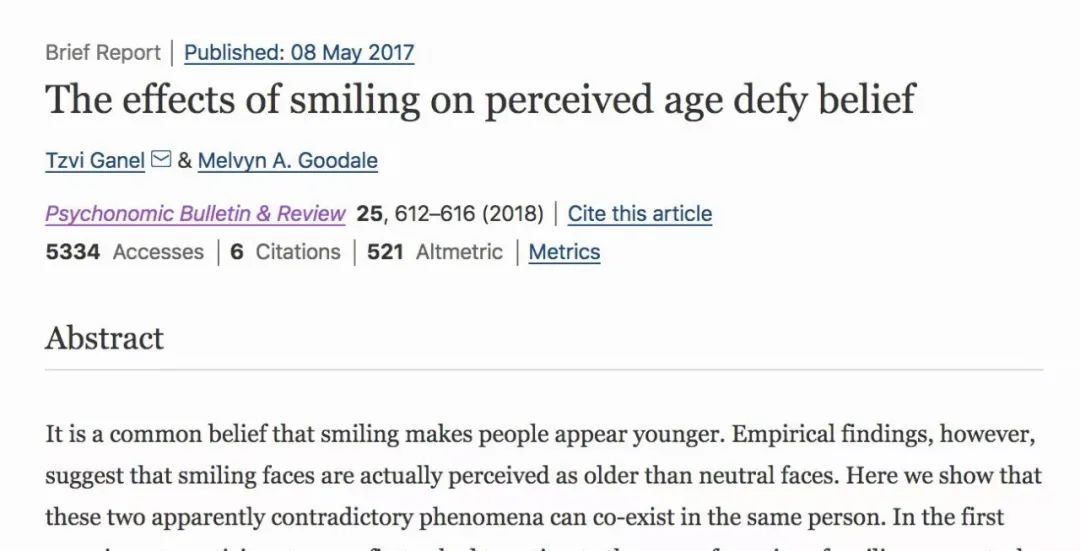Visit the Psychonomic Bulletin & Review journal link
Image resolution: width=1080 pixels, height=551 pixels.
coord(195,214)
